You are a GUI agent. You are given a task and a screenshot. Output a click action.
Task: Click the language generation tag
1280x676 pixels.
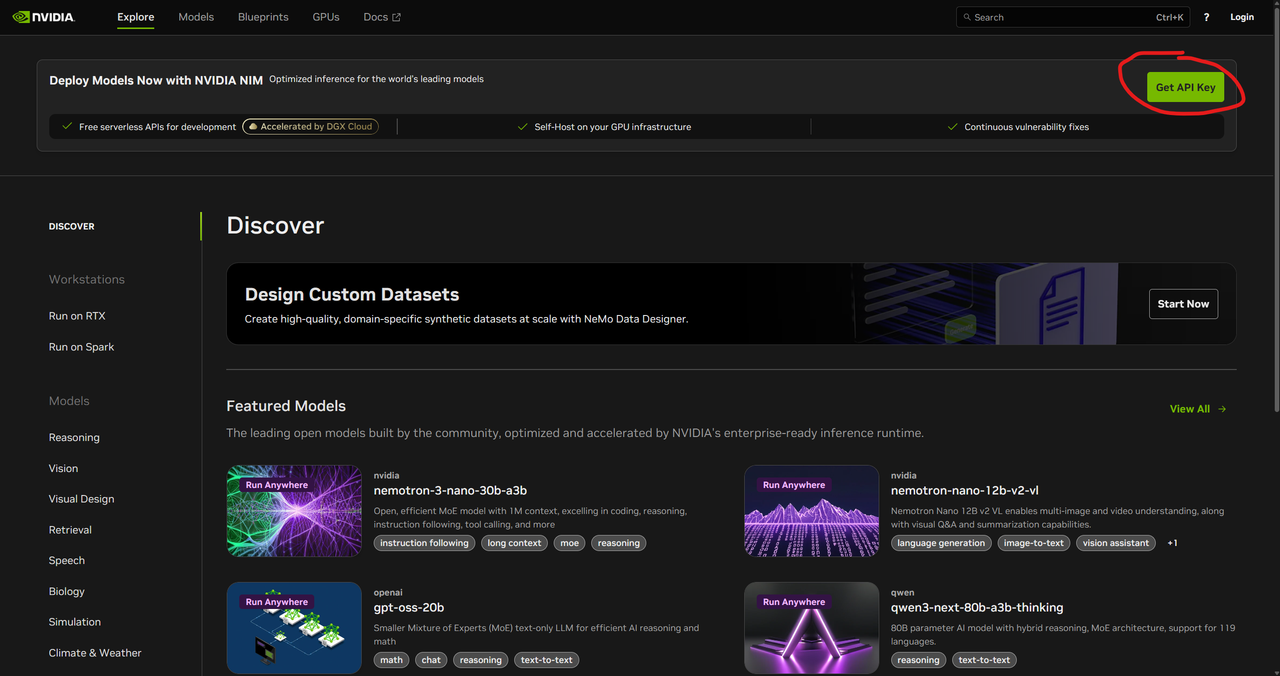click(941, 543)
